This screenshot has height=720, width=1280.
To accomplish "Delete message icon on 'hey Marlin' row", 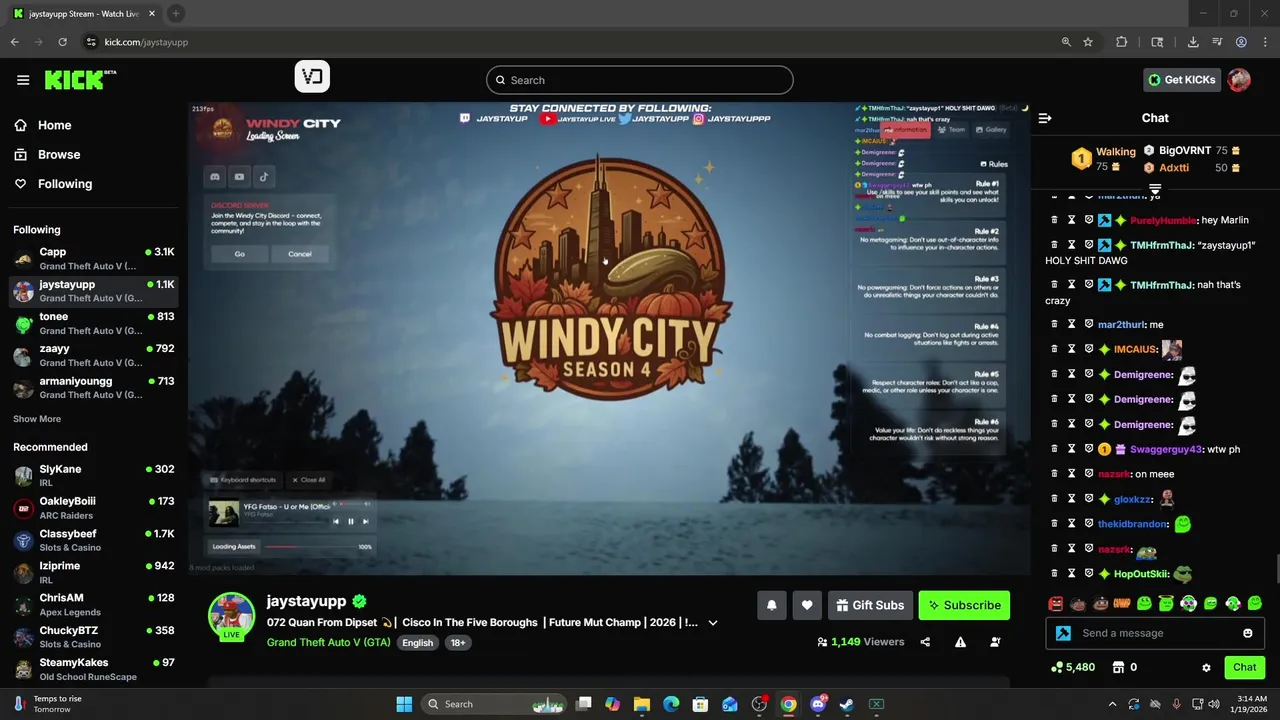I will (x=1053, y=220).
